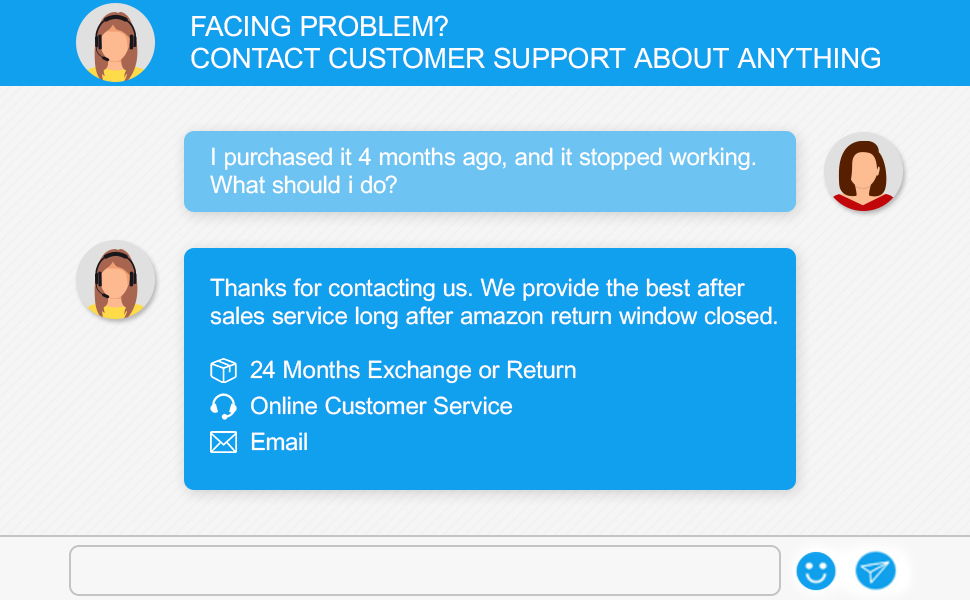The width and height of the screenshot is (970, 600).
Task: Click the envelope icon beside Email
Action: [x=223, y=442]
